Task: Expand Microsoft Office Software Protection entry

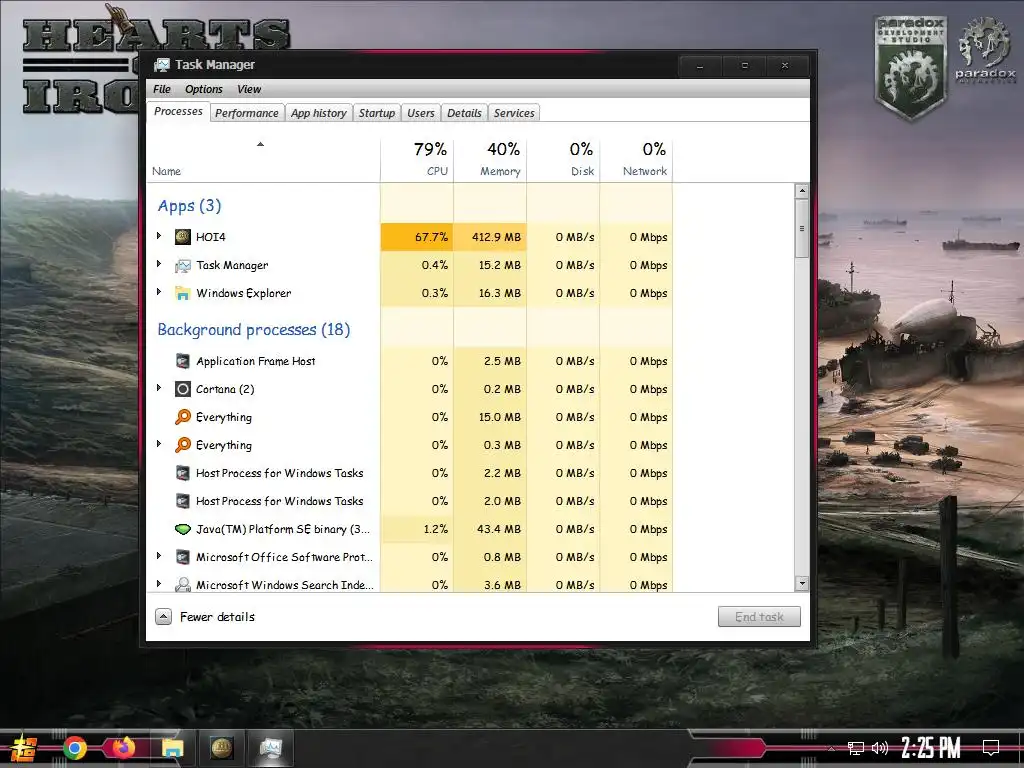Action: point(159,556)
